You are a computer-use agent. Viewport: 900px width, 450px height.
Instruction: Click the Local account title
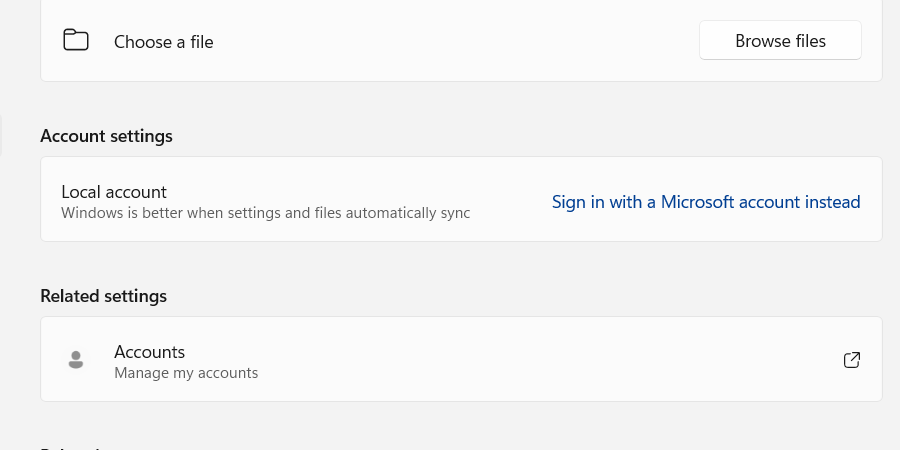click(114, 192)
